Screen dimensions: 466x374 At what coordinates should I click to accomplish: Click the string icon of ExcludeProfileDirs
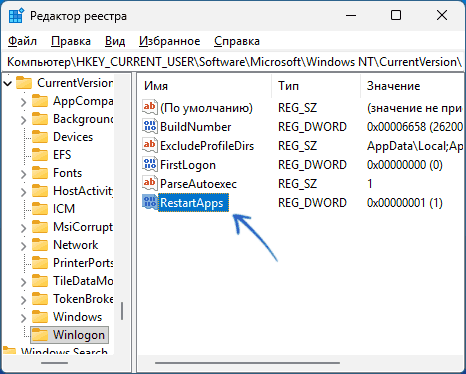point(149,145)
